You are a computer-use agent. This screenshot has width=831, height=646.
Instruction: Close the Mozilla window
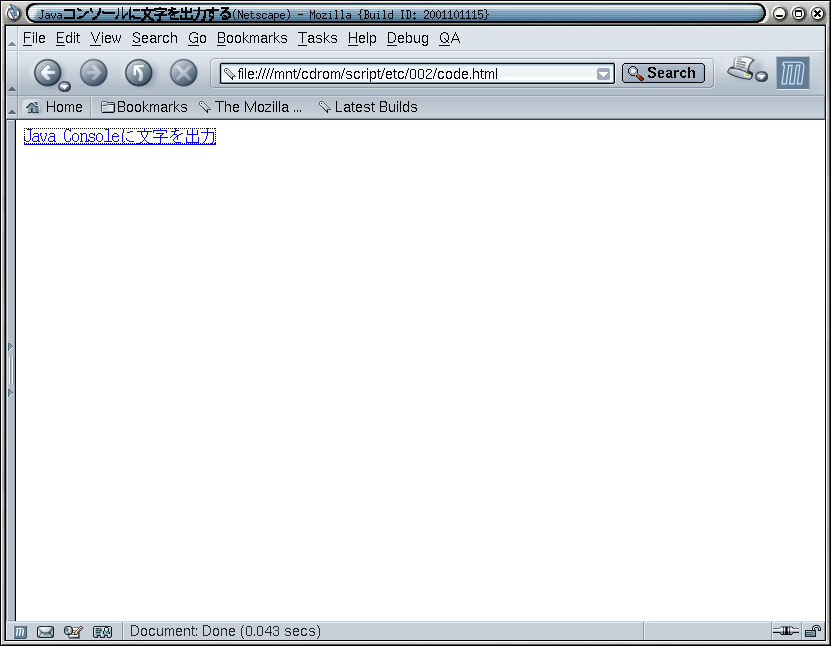817,14
